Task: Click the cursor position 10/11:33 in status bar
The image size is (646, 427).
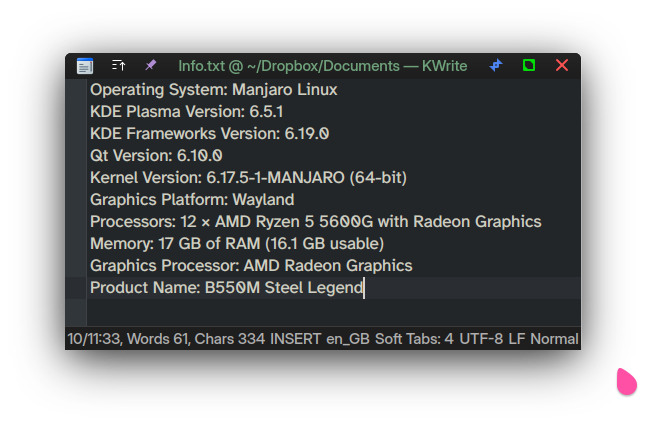Action: point(94,339)
